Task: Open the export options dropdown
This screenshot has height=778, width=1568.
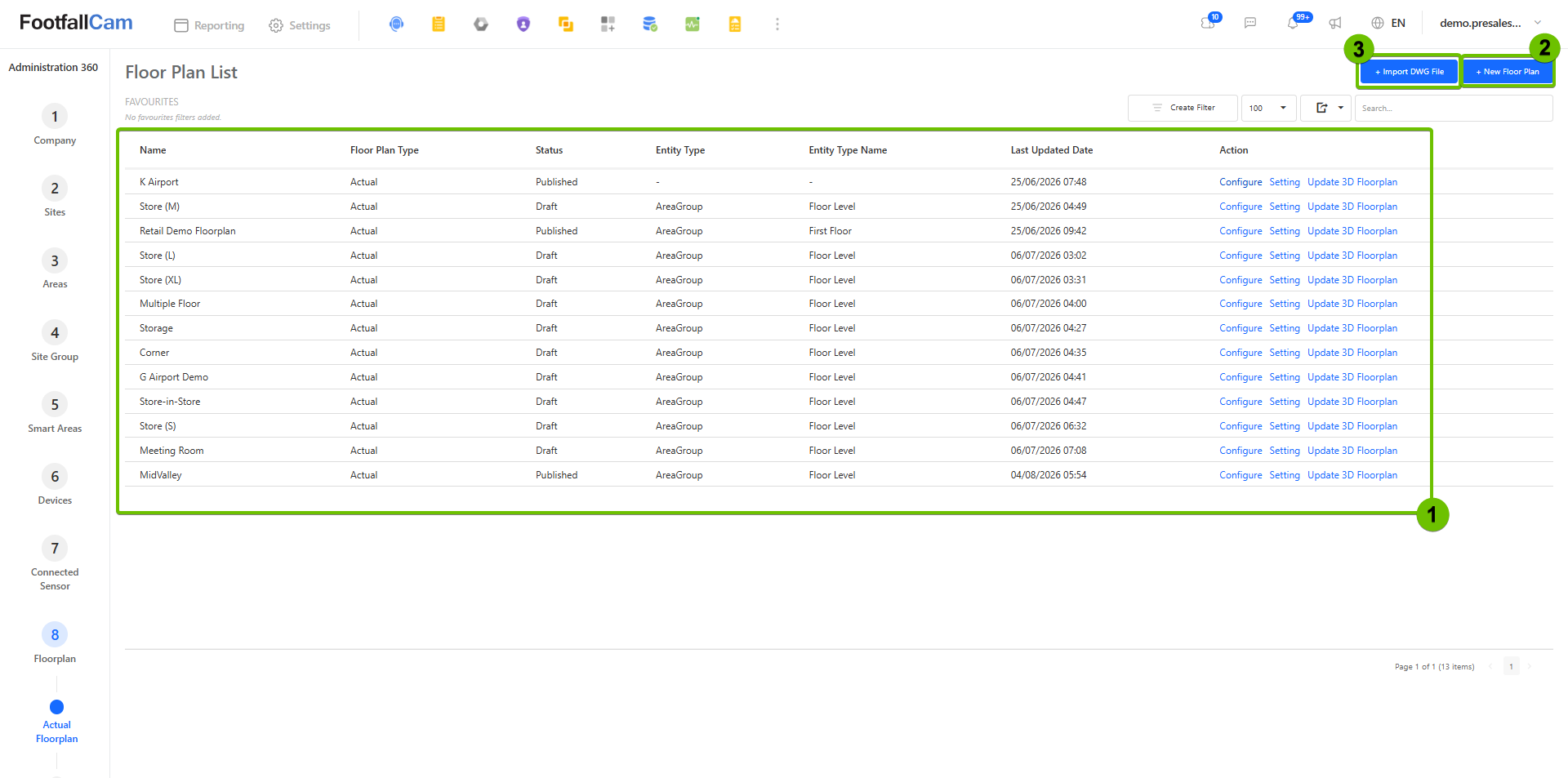Action: pos(1326,108)
